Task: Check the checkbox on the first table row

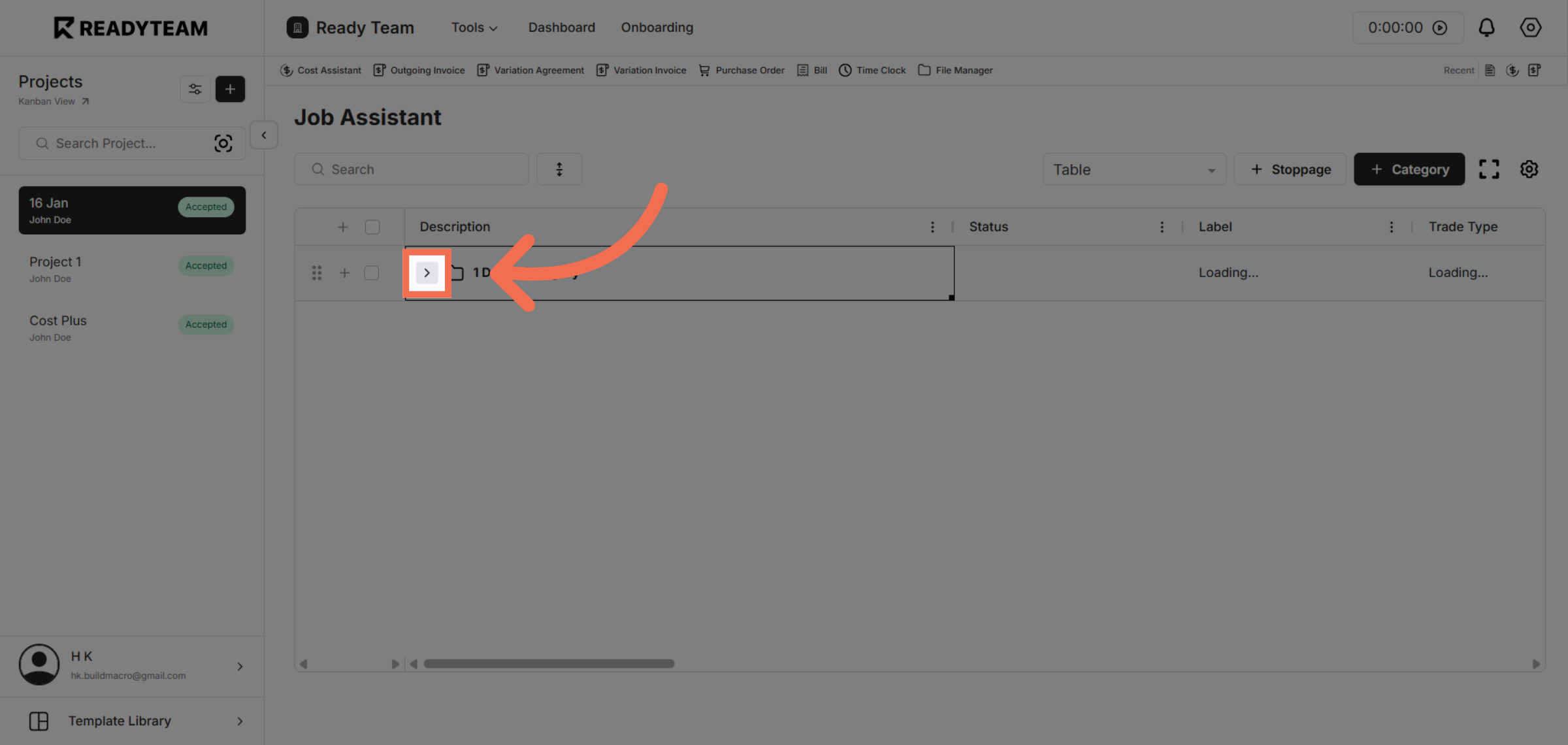Action: (372, 273)
